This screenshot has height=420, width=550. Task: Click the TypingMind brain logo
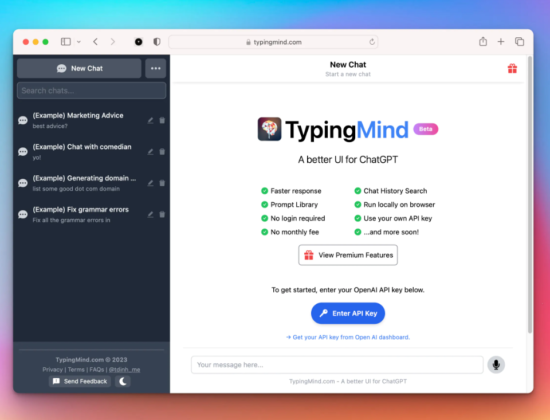(x=269, y=129)
